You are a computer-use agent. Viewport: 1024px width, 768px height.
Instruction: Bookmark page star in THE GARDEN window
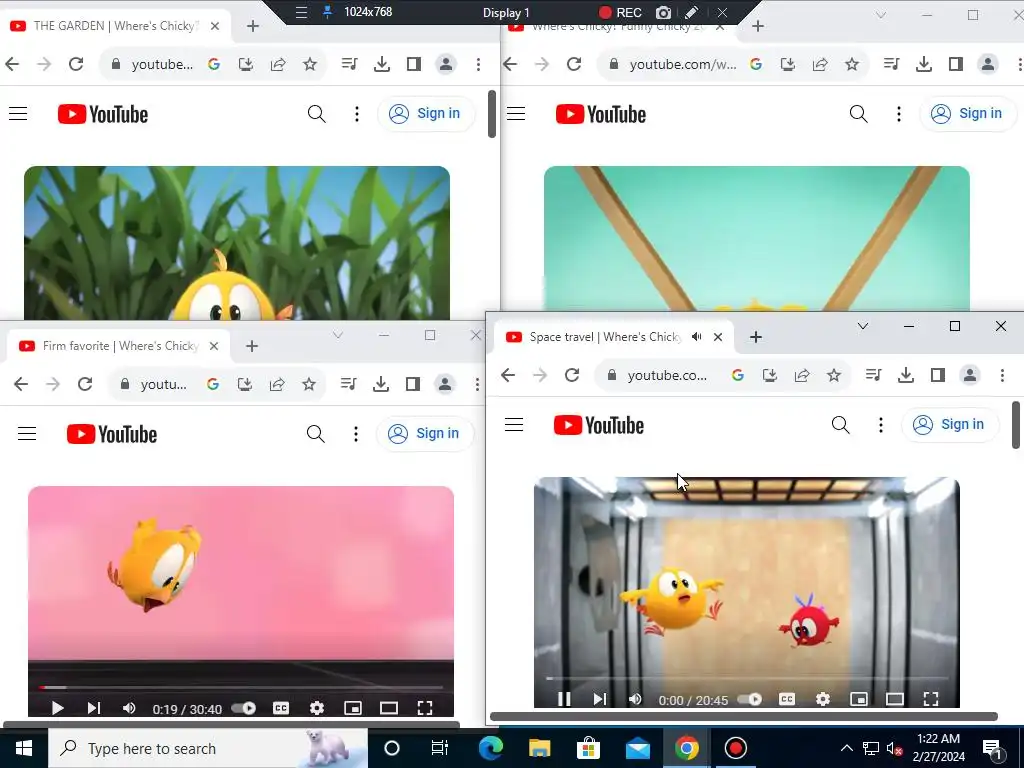coord(310,64)
